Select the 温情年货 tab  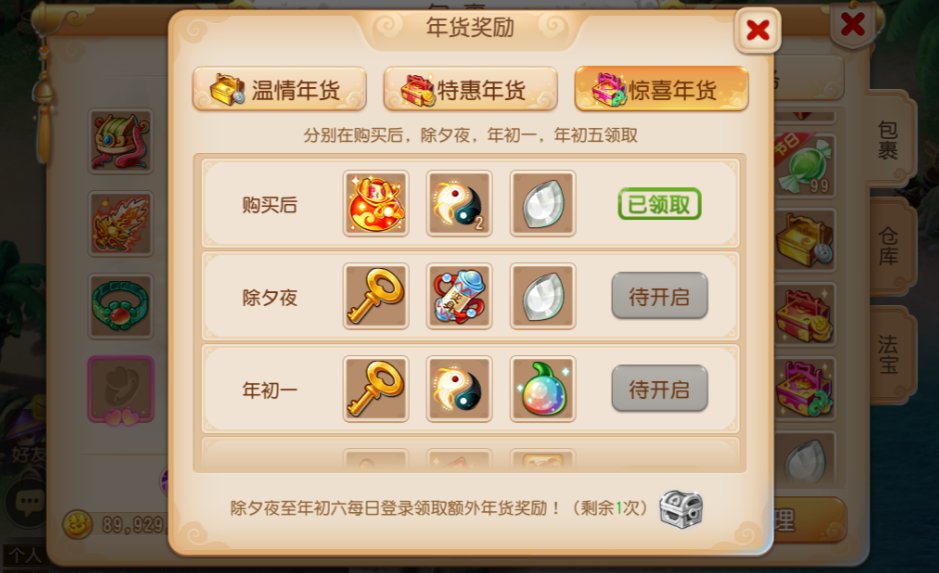[x=279, y=89]
